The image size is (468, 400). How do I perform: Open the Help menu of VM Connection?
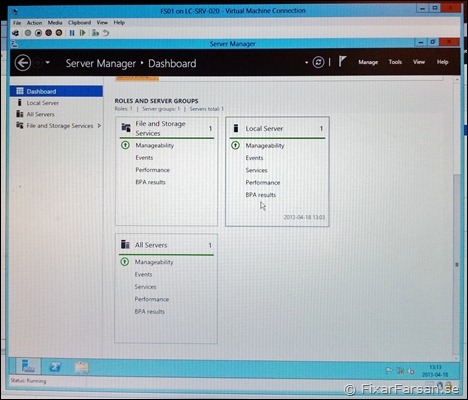119,23
